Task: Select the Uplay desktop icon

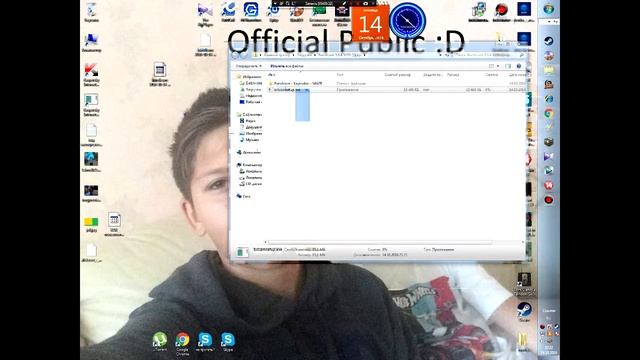Action: click(273, 12)
